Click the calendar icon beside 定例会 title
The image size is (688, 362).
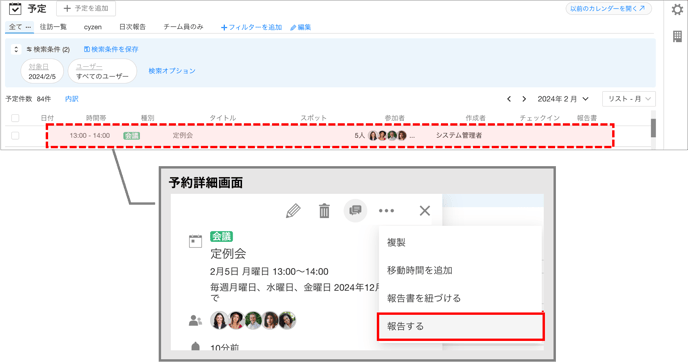[195, 242]
